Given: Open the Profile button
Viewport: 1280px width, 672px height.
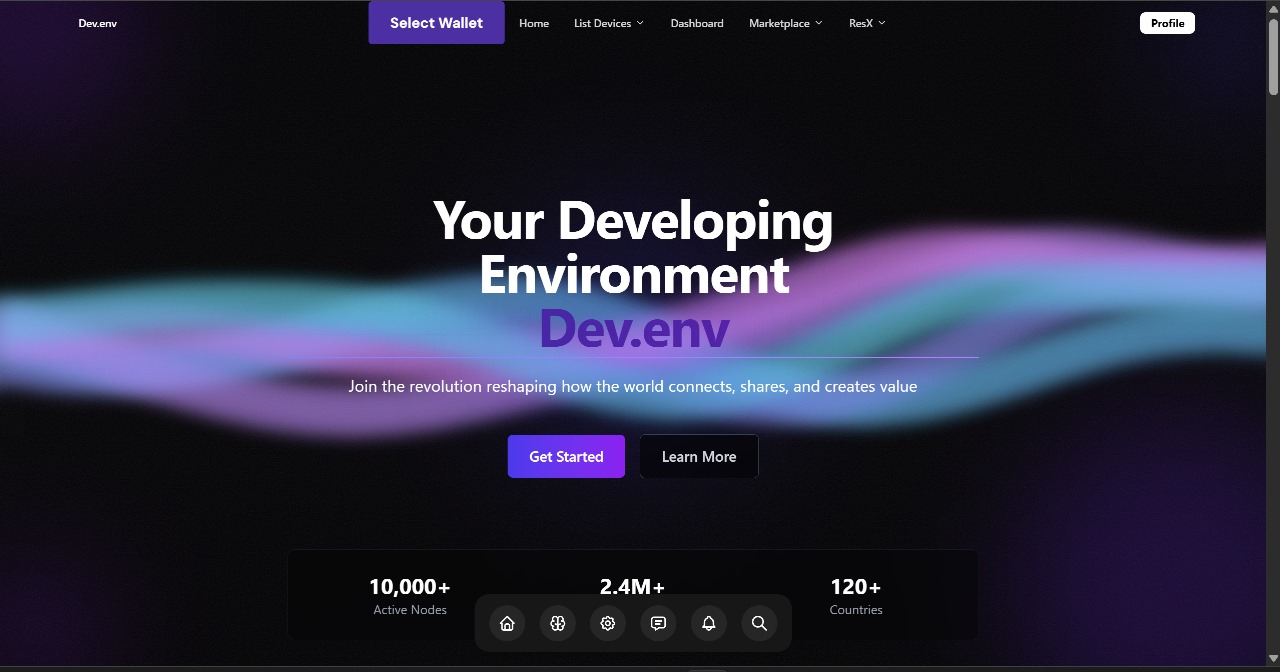Looking at the screenshot, I should pos(1167,23).
